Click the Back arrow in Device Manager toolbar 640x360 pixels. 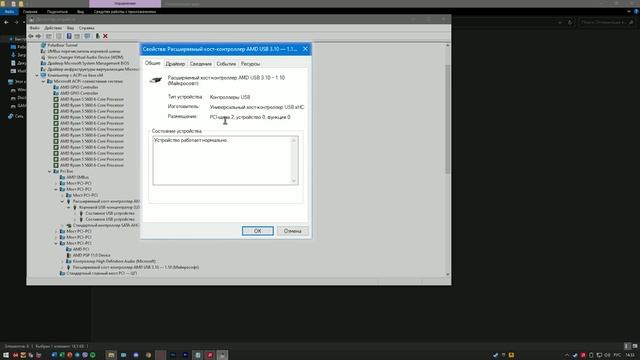31,36
